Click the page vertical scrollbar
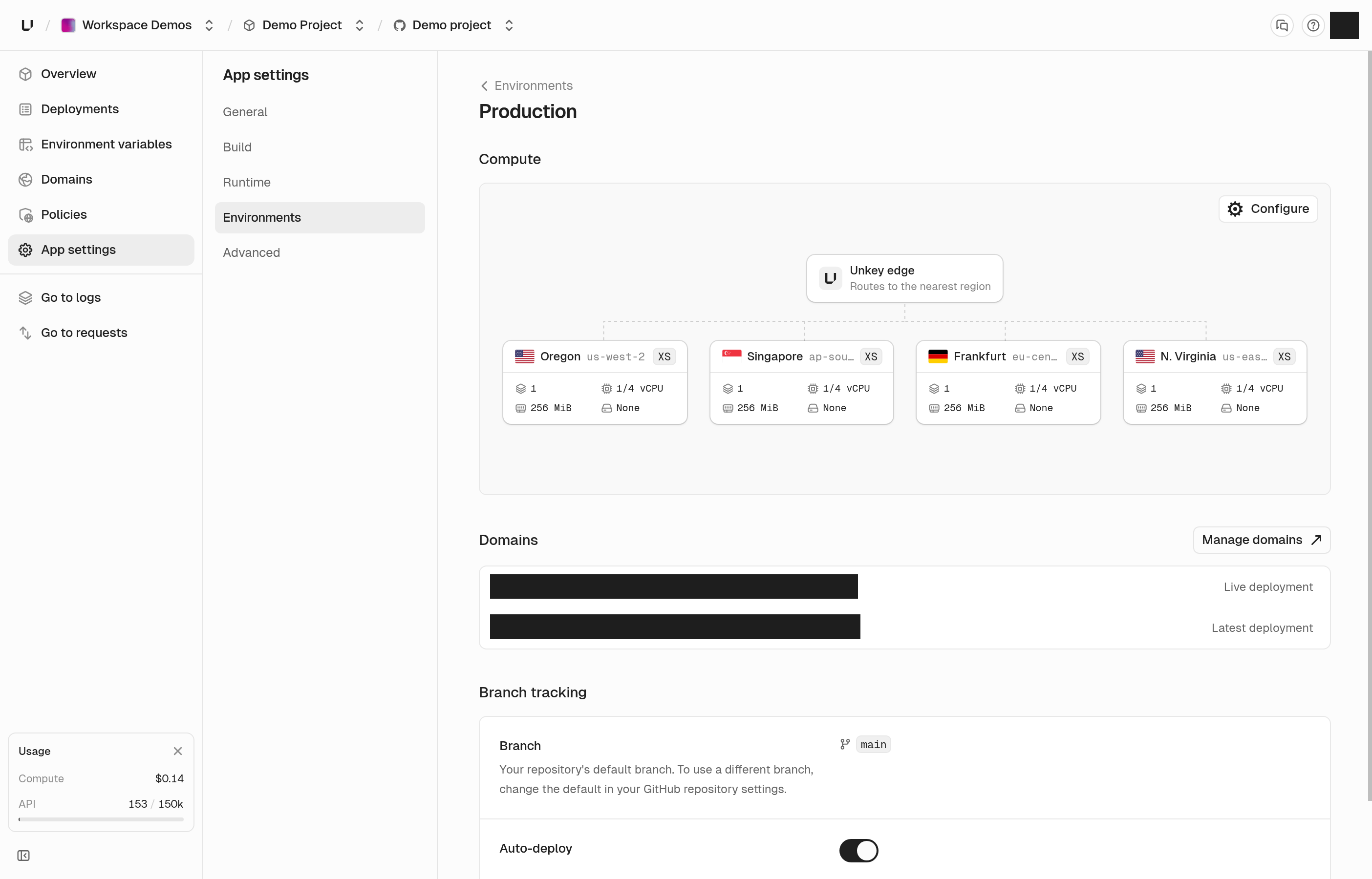This screenshot has width=1372, height=879. point(1369,425)
